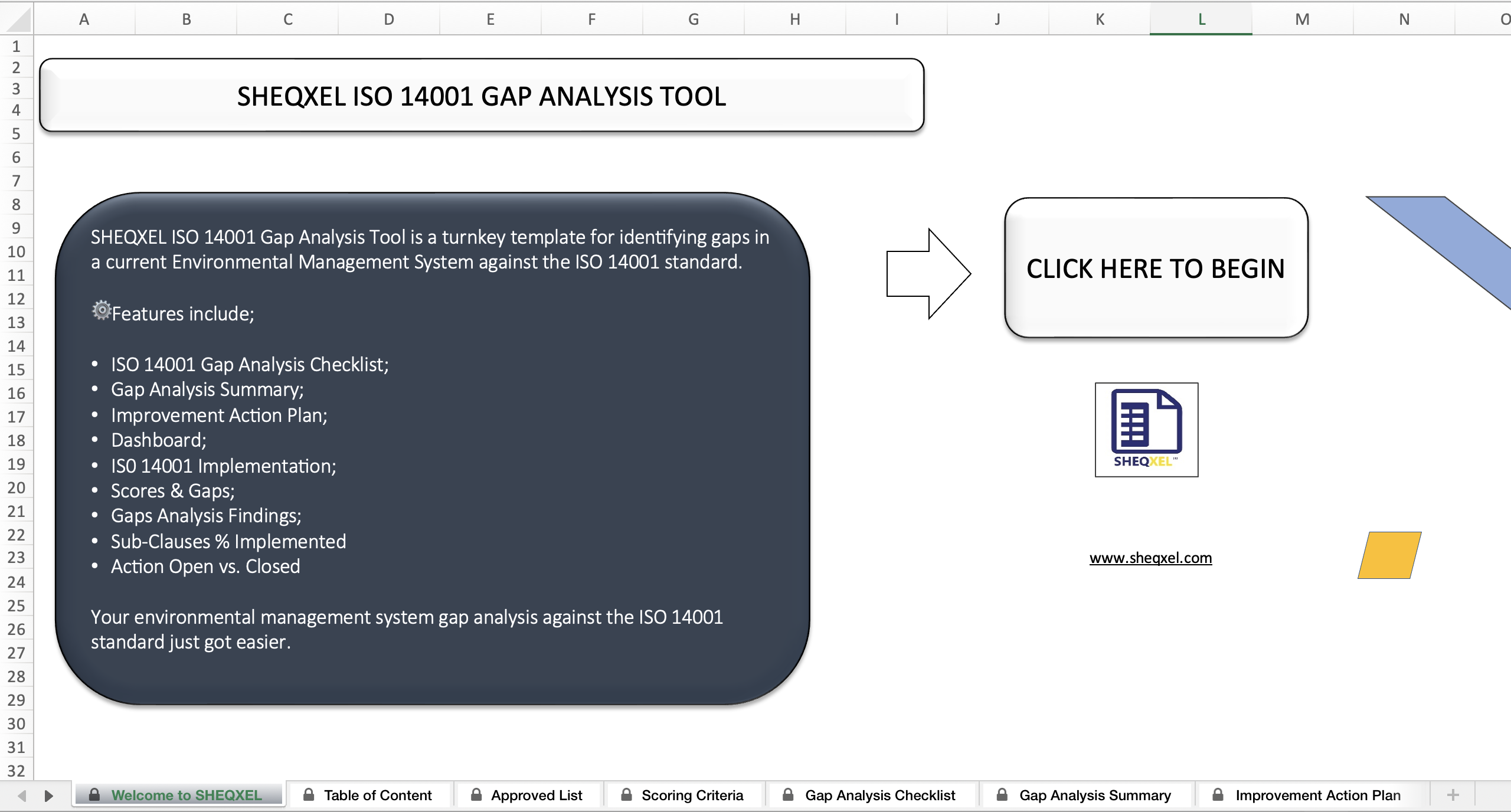Select column N header
This screenshot has width=1511, height=812.
click(1404, 19)
